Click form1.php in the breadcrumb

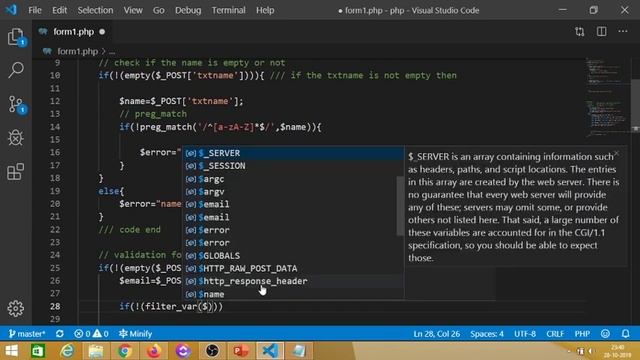(78, 51)
